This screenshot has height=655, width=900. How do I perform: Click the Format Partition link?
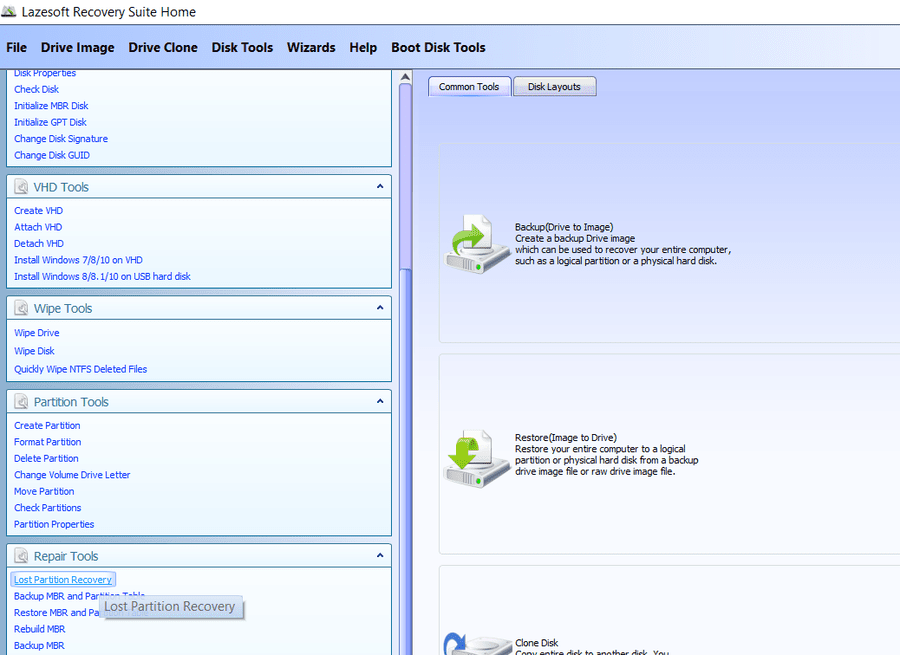(48, 442)
